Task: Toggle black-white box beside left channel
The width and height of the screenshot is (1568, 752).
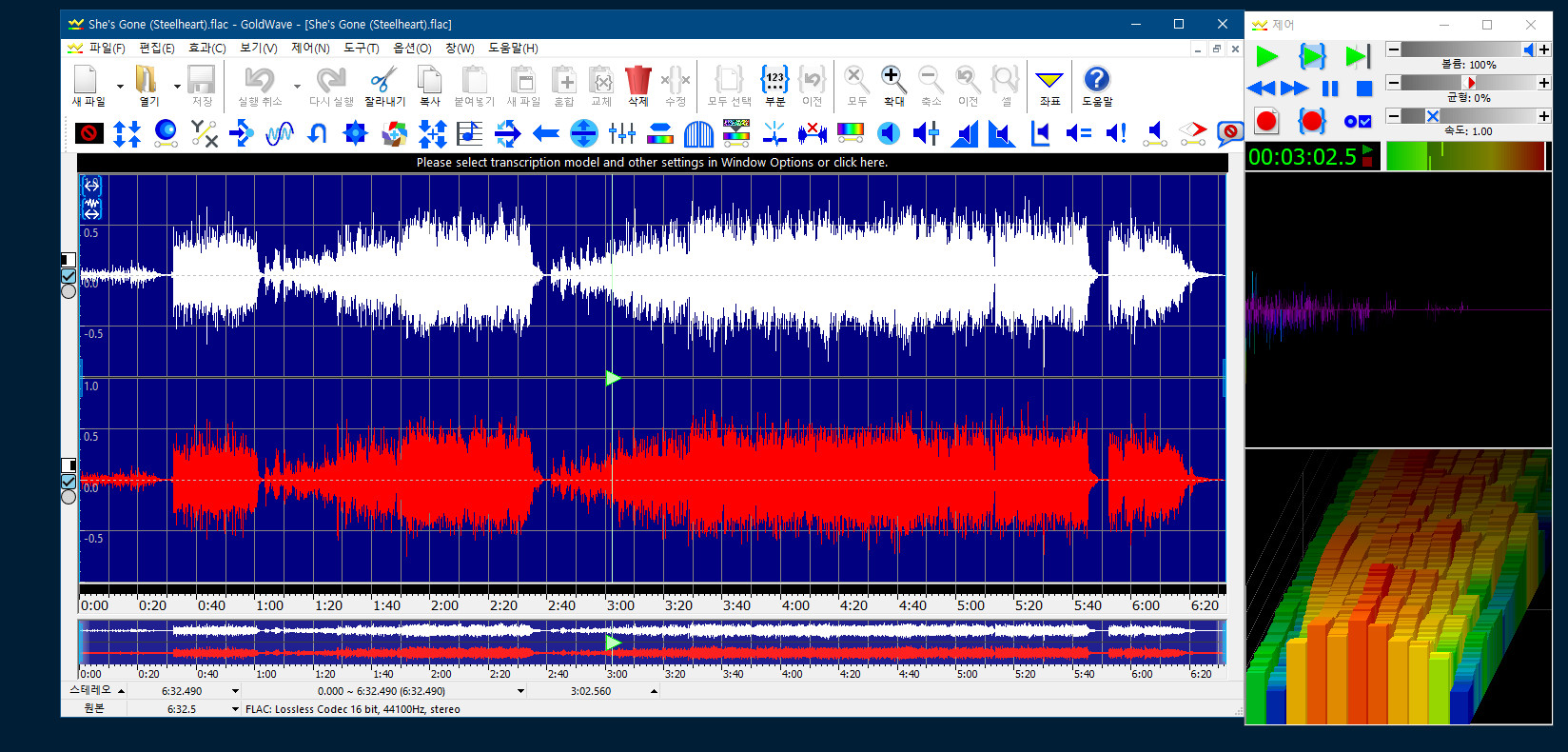Action: (x=69, y=260)
